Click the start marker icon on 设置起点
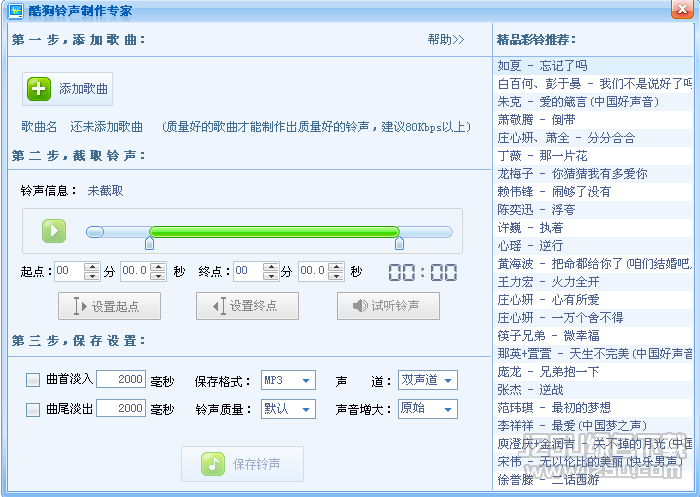The height and width of the screenshot is (497, 700). pos(80,306)
